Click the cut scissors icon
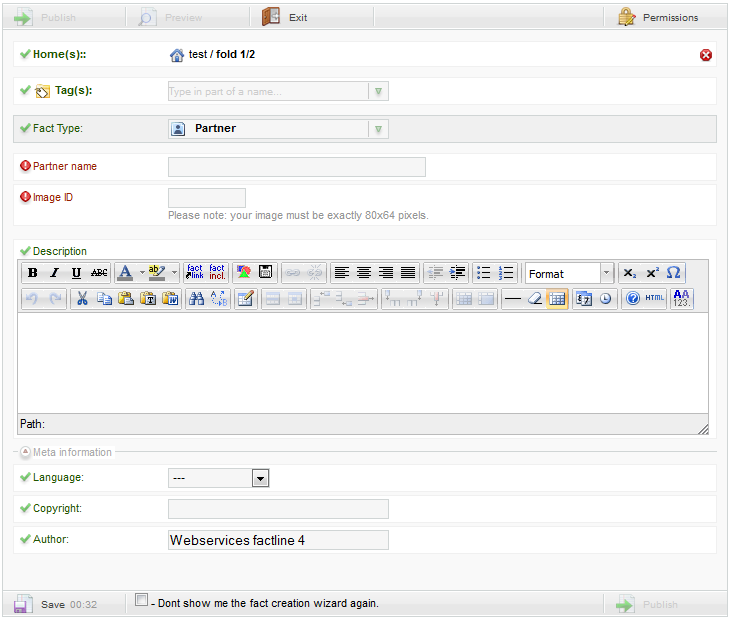 click(x=82, y=298)
